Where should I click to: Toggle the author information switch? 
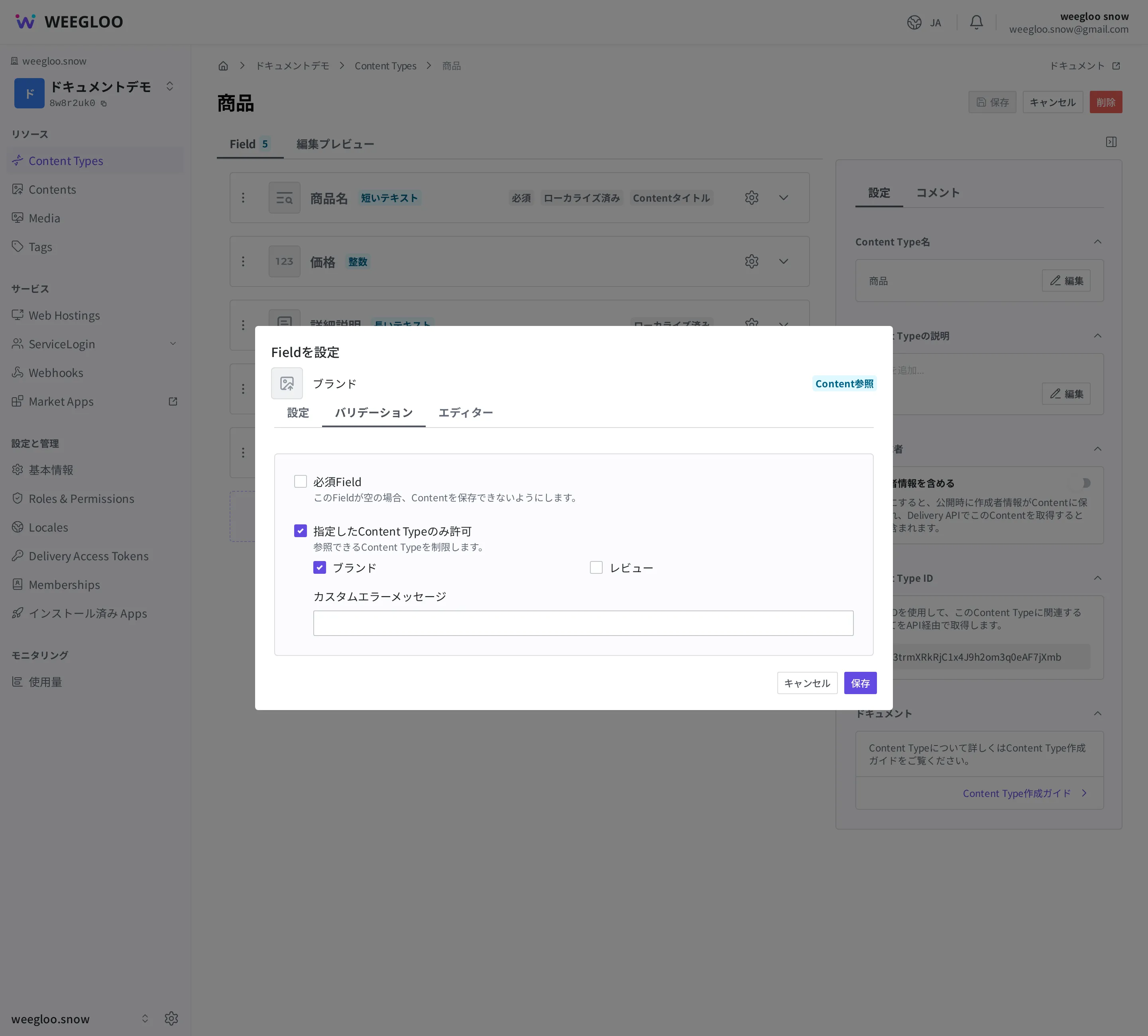(x=1080, y=483)
